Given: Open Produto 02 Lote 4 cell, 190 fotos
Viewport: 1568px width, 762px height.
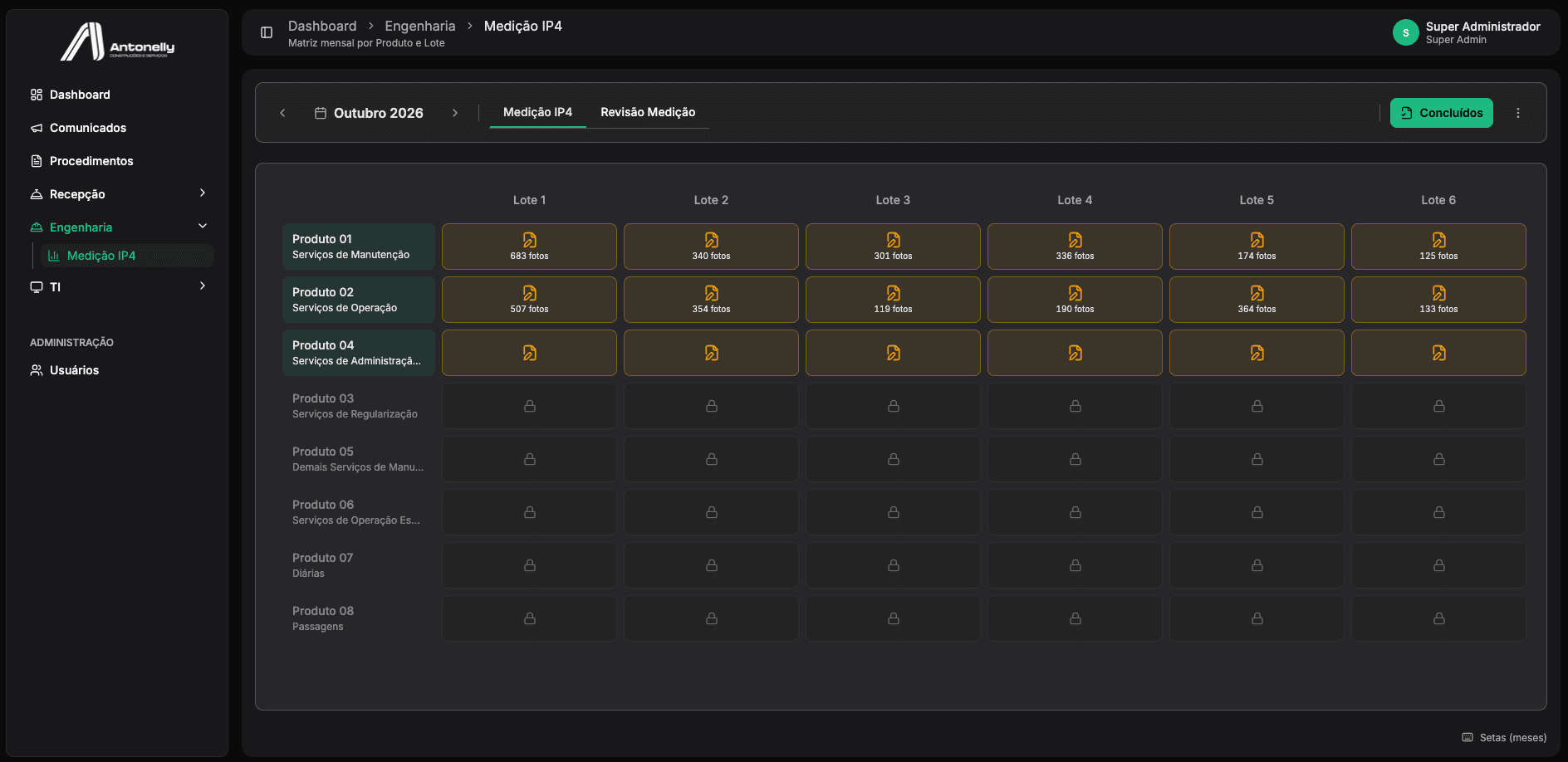Looking at the screenshot, I should [1075, 300].
